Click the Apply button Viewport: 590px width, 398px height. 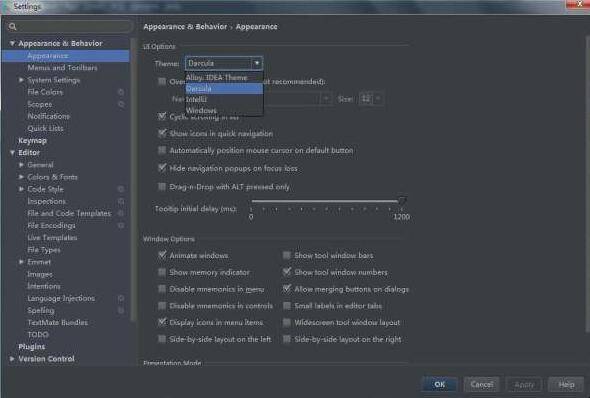524,384
